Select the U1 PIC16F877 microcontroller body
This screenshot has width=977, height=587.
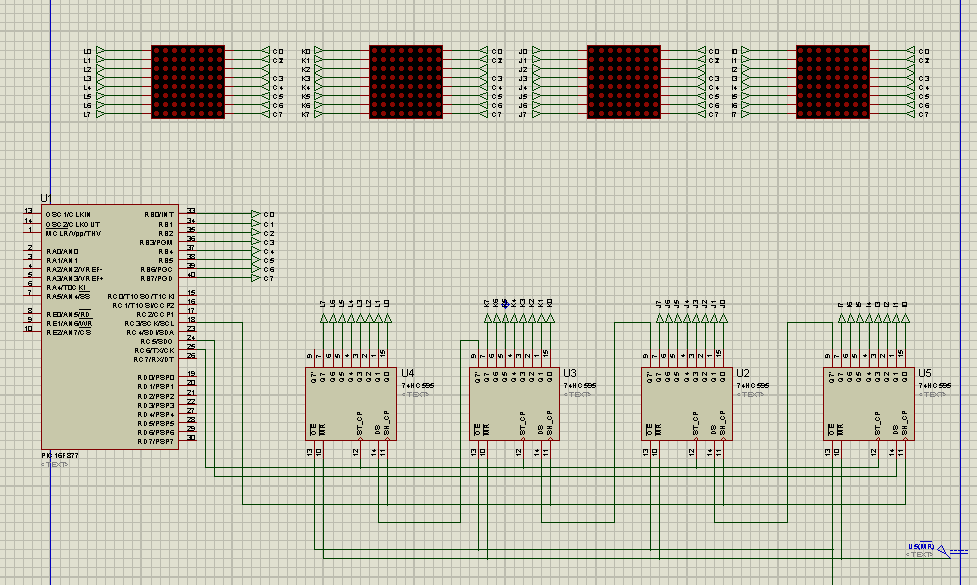110,327
